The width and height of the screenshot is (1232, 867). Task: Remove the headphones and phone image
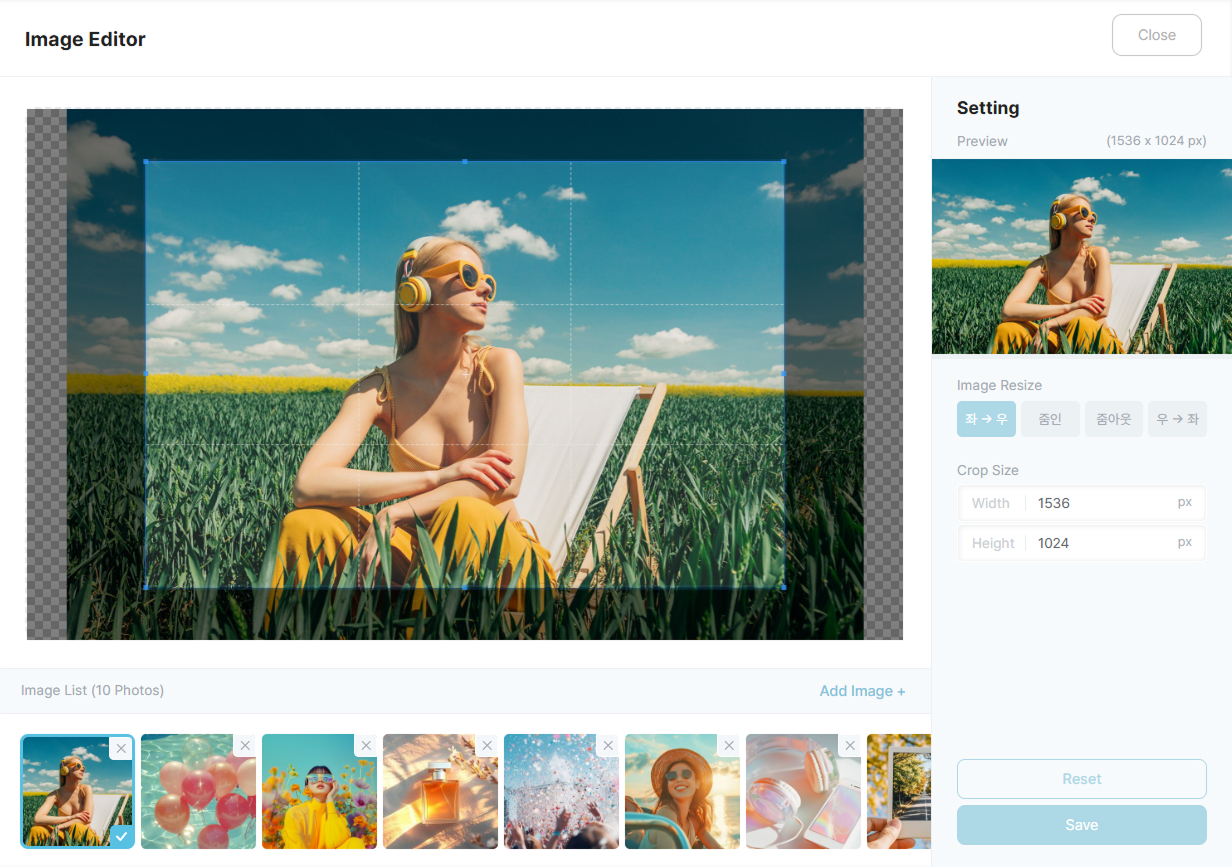click(850, 746)
